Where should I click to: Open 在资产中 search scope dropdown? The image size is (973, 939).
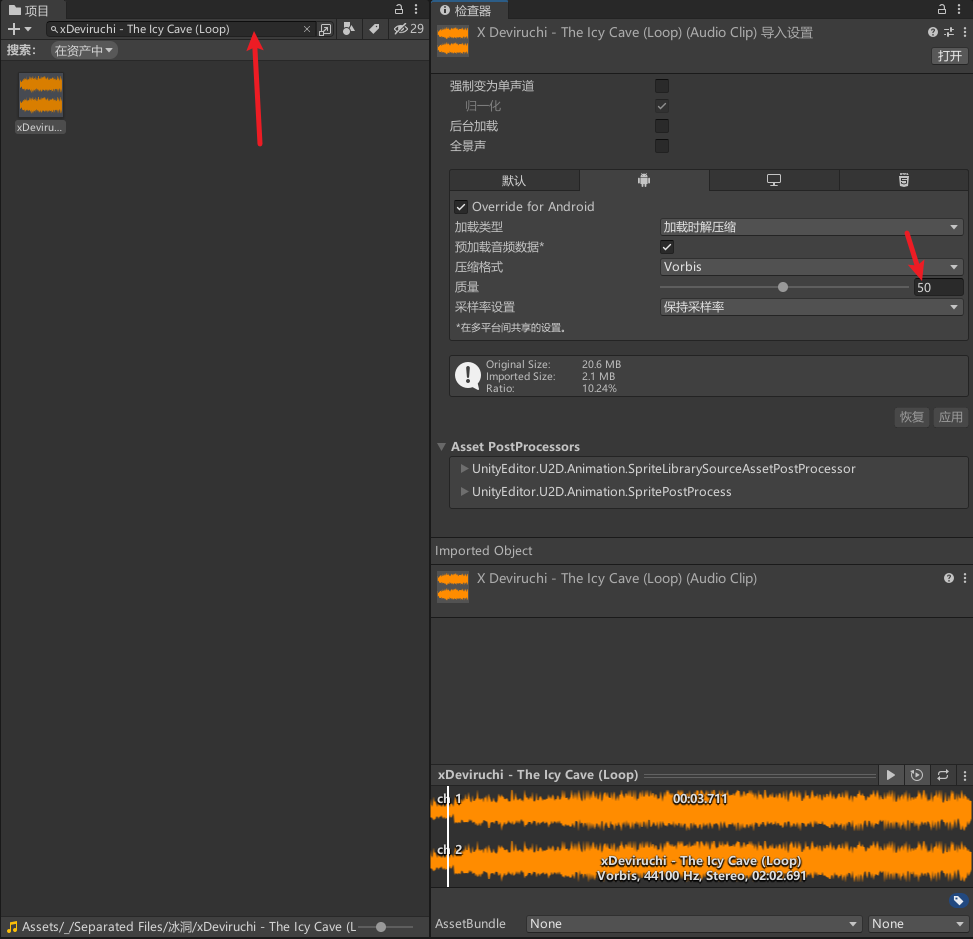pos(84,50)
